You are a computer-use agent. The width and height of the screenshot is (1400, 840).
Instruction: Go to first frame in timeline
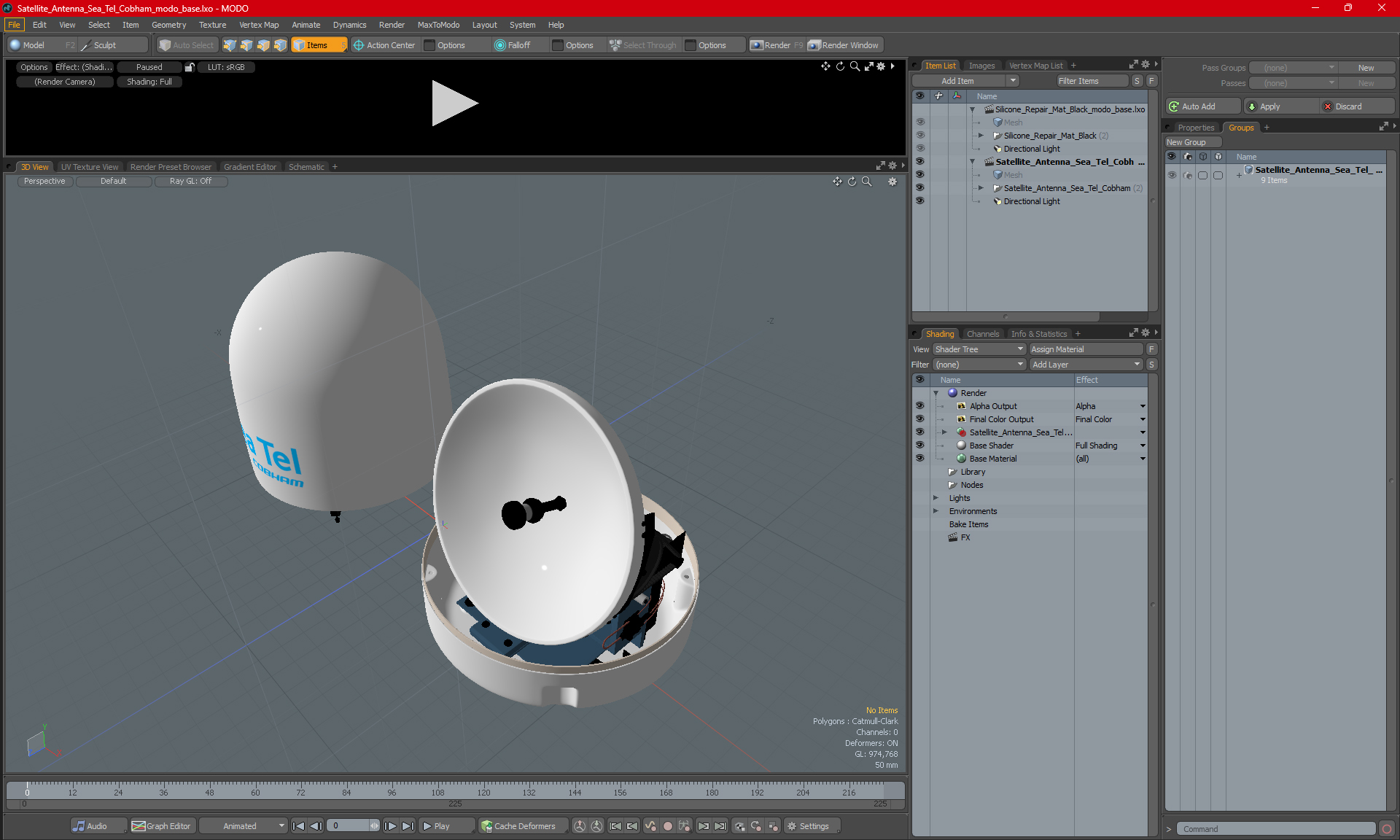(x=298, y=826)
